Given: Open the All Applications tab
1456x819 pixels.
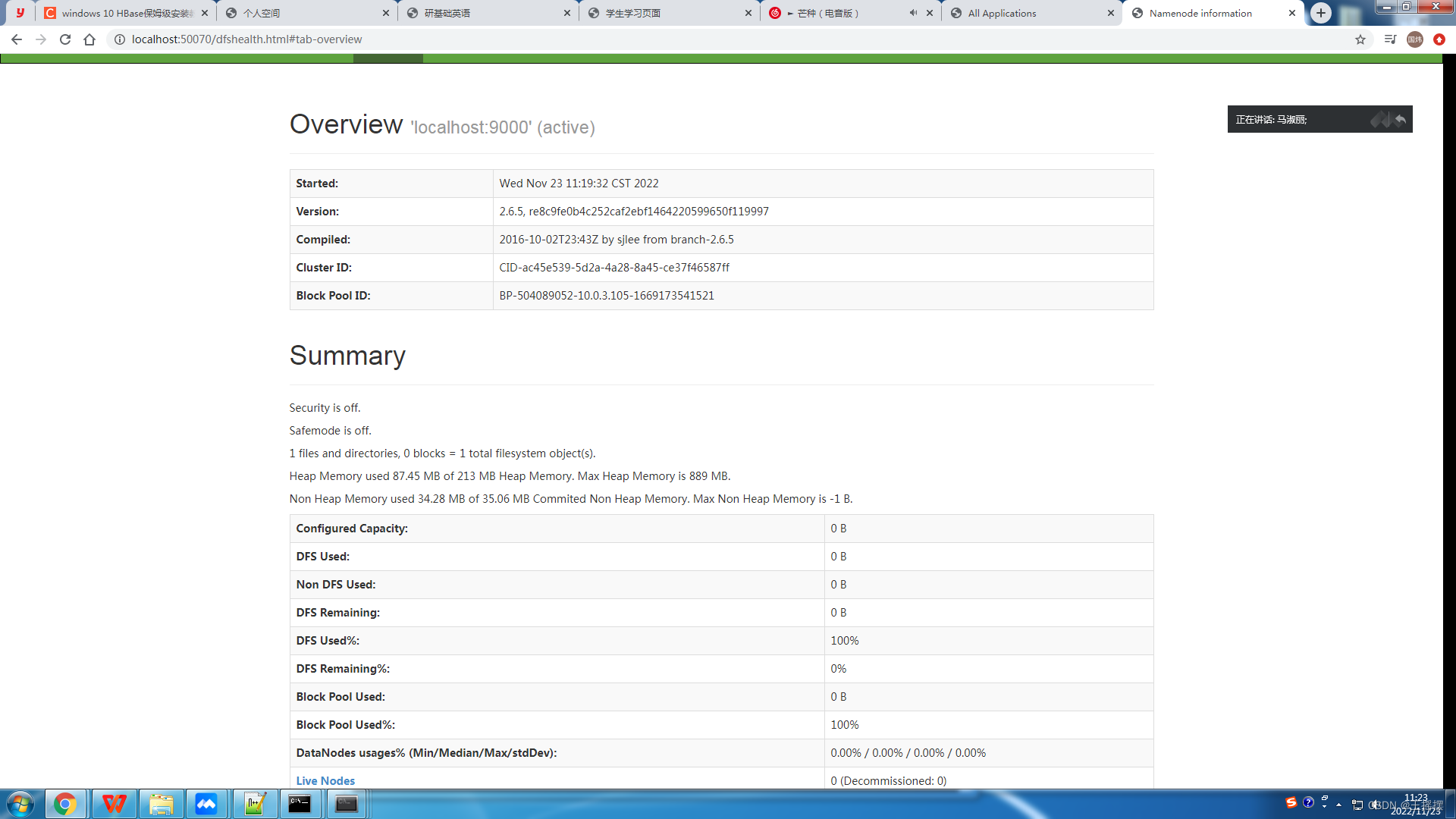Looking at the screenshot, I should tap(1030, 12).
